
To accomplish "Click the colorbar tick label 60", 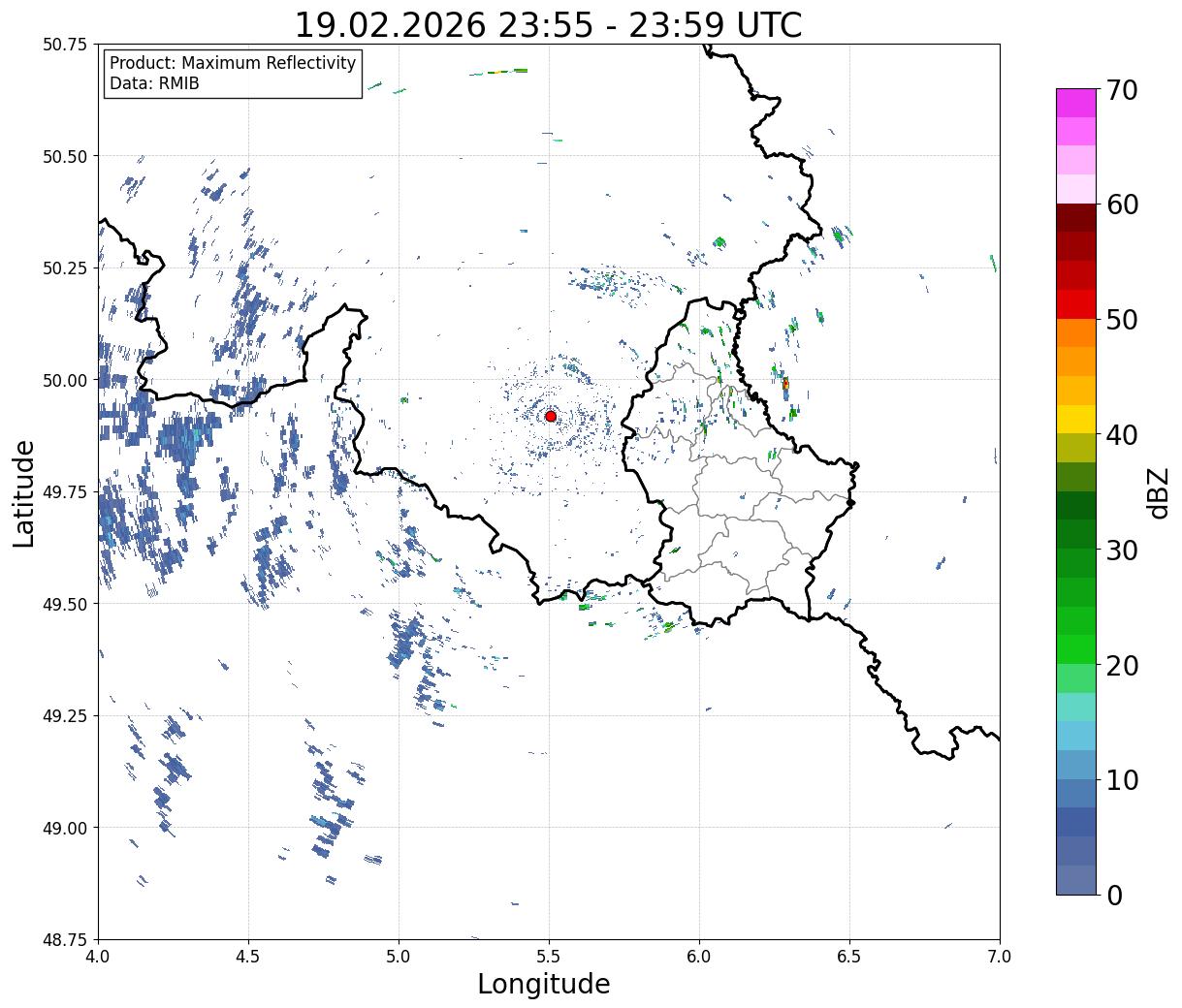I will 1123,205.
